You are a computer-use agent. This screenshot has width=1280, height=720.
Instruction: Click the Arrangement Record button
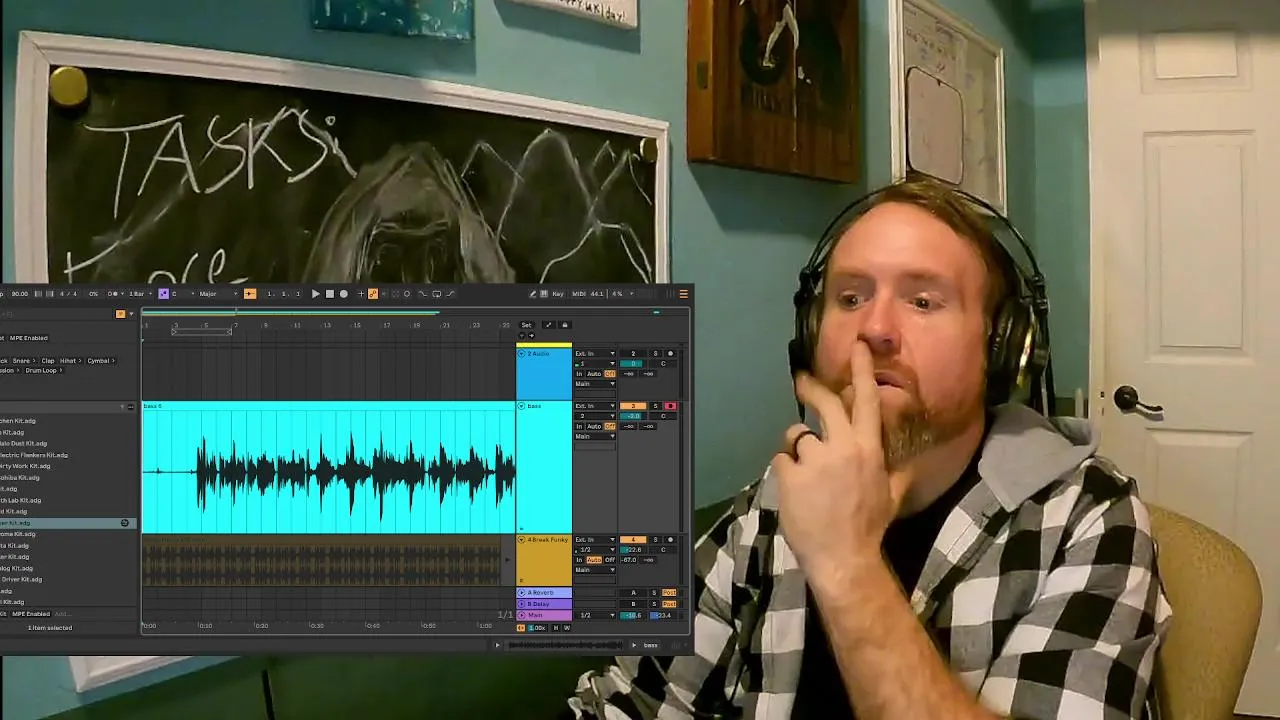344,294
